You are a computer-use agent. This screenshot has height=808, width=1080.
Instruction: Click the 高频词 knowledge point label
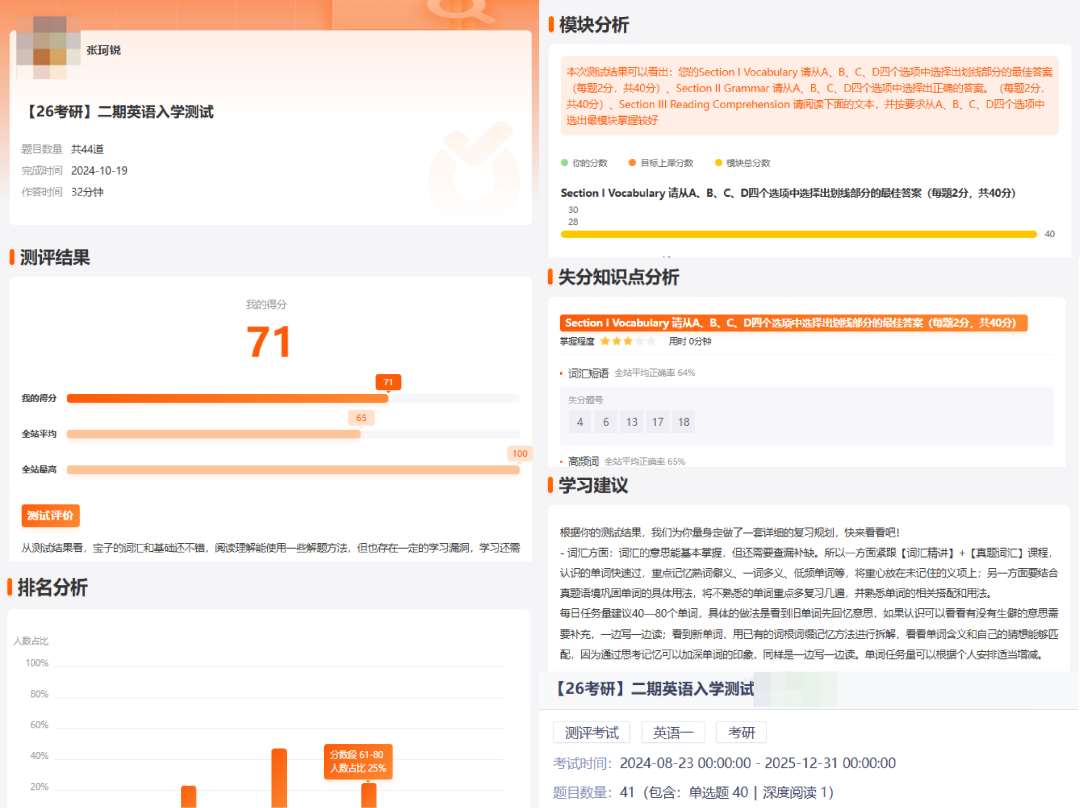click(583, 461)
